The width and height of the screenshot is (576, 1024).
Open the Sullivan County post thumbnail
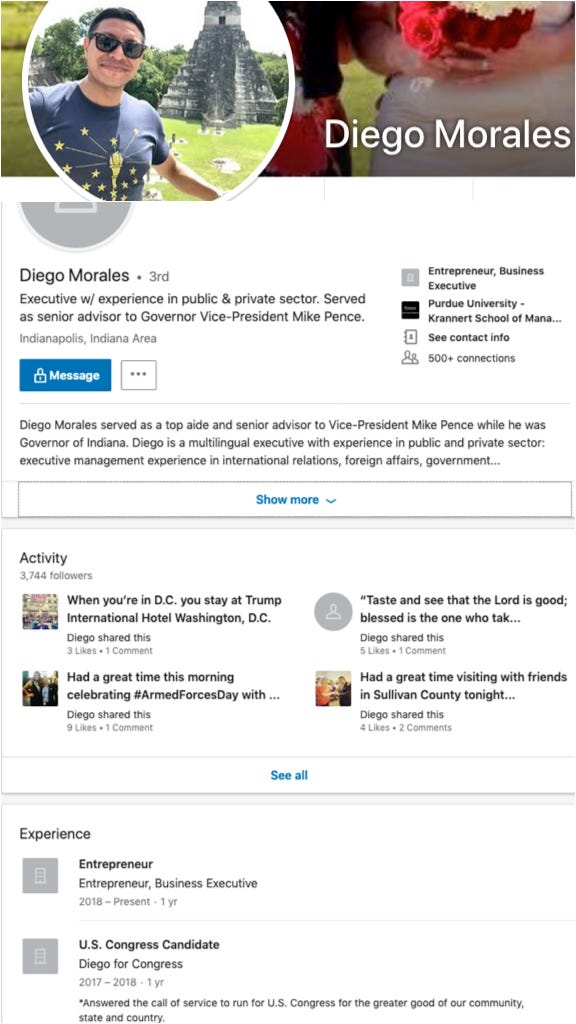(333, 688)
